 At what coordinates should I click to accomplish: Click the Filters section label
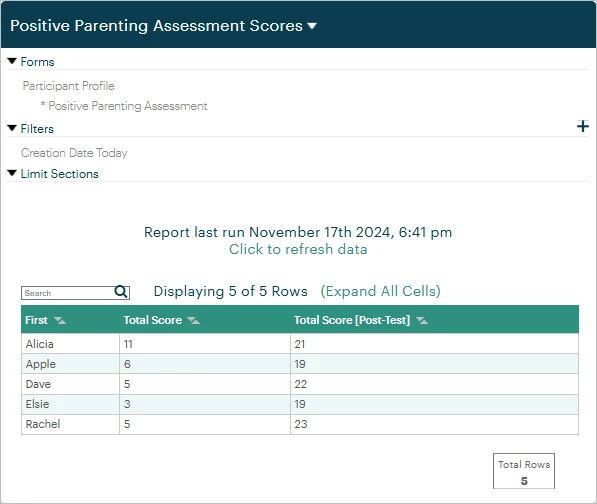coord(37,129)
